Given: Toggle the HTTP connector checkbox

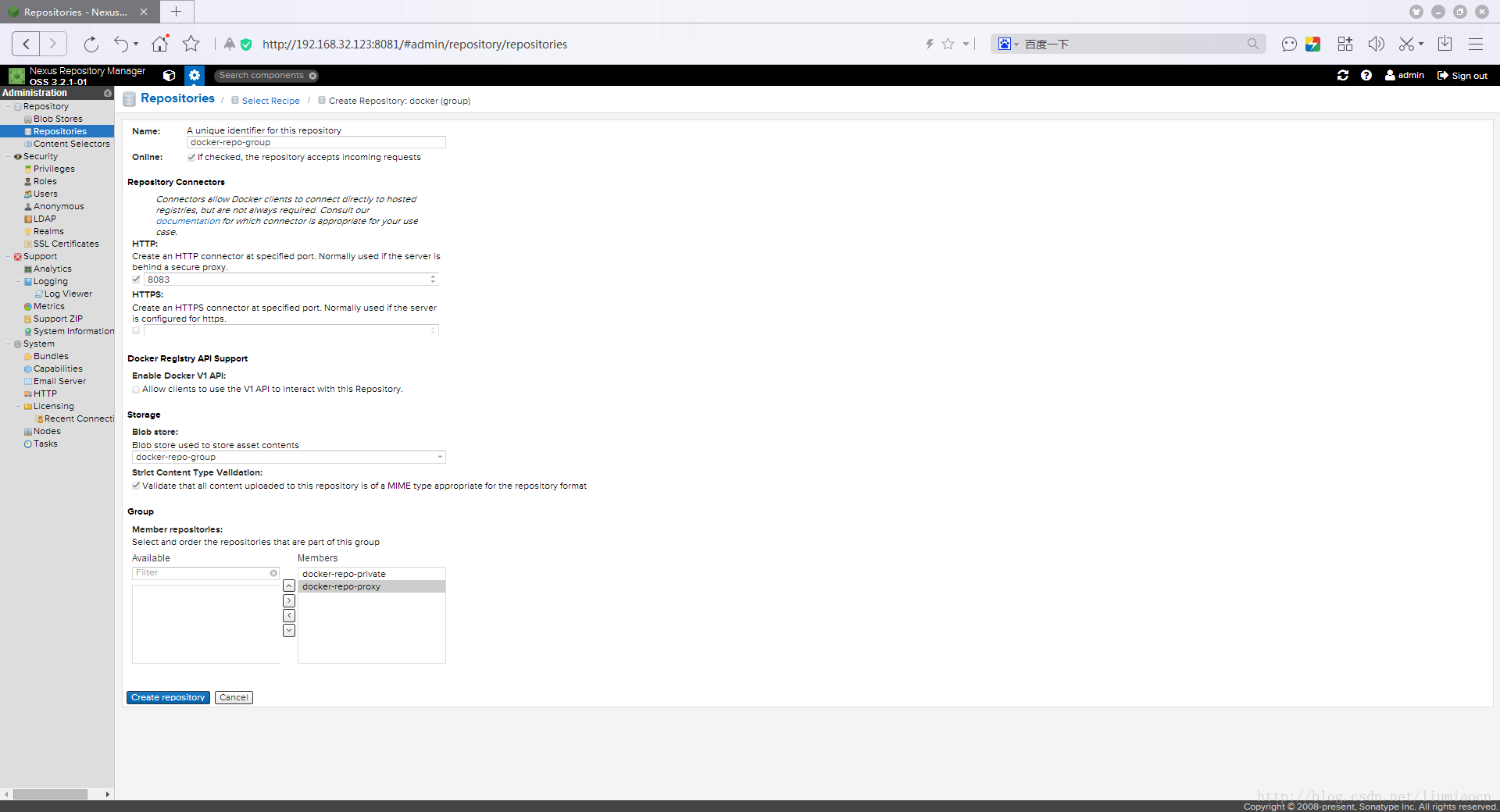Looking at the screenshot, I should coord(136,280).
